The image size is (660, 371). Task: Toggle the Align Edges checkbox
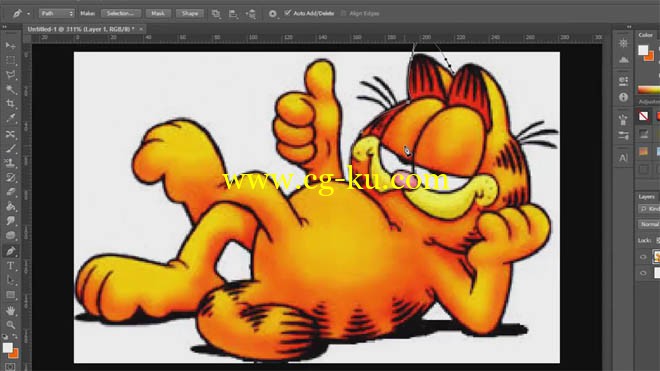343,13
